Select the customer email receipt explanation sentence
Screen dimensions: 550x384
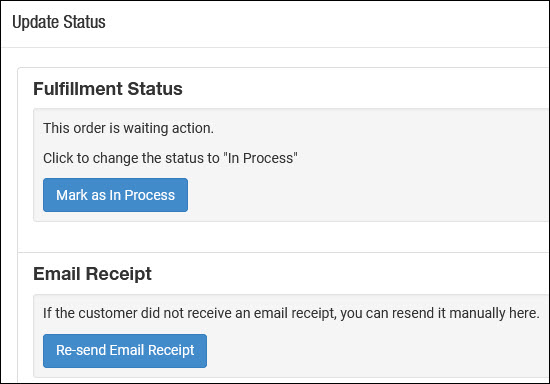coord(291,313)
